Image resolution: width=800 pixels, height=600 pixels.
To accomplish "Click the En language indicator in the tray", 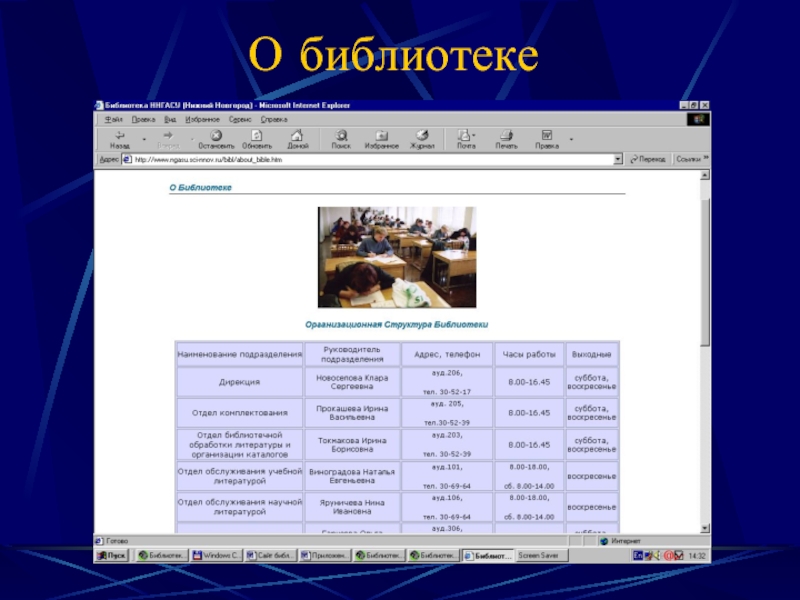I will [x=637, y=556].
